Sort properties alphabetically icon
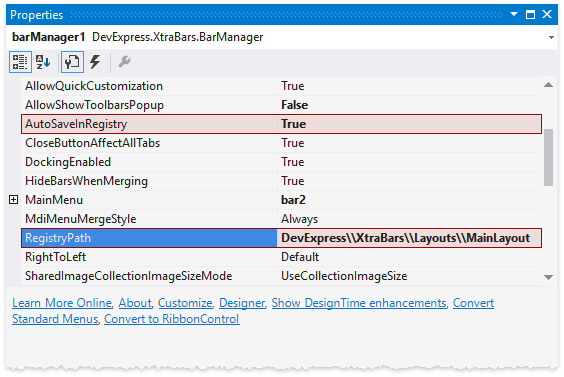564x377 pixels. [x=43, y=62]
